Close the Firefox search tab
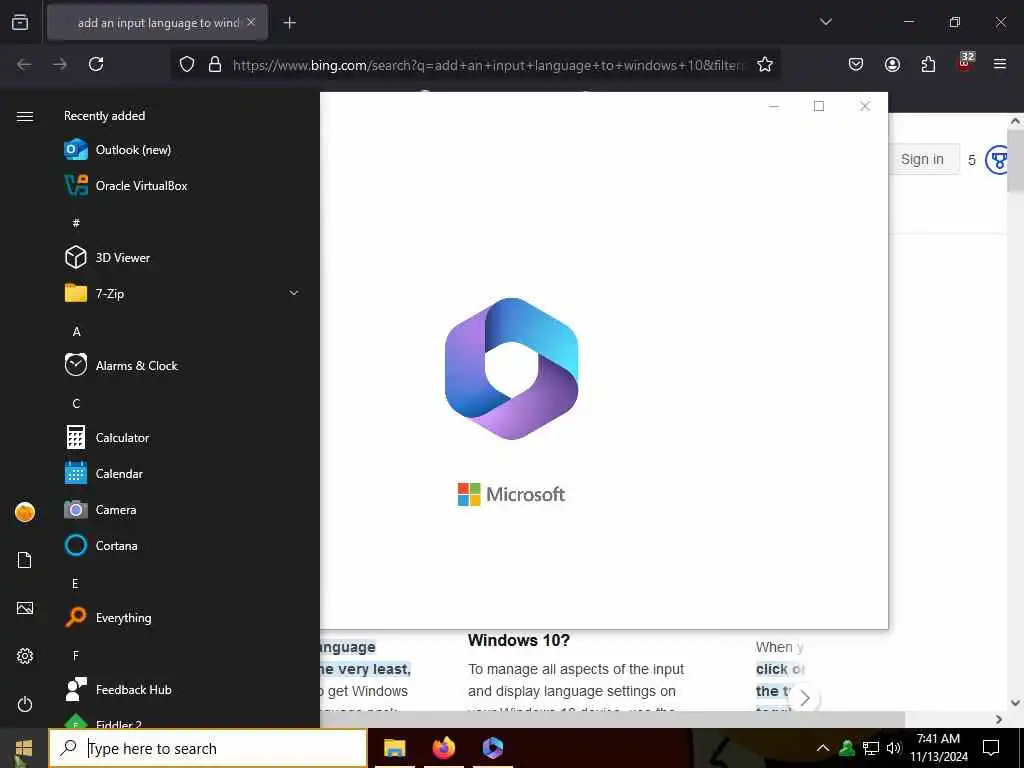 251,22
